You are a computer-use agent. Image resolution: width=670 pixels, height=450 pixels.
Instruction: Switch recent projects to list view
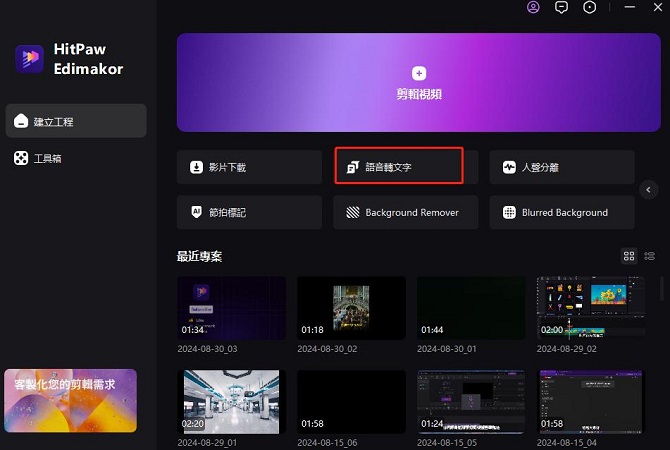[650, 256]
